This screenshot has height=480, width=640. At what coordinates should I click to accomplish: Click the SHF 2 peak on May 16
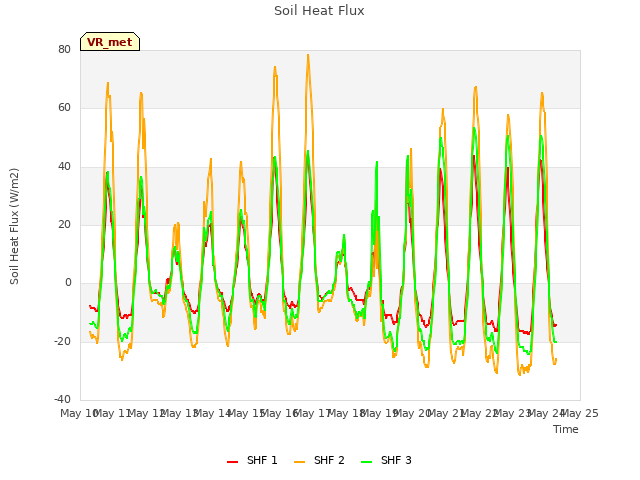click(x=308, y=55)
